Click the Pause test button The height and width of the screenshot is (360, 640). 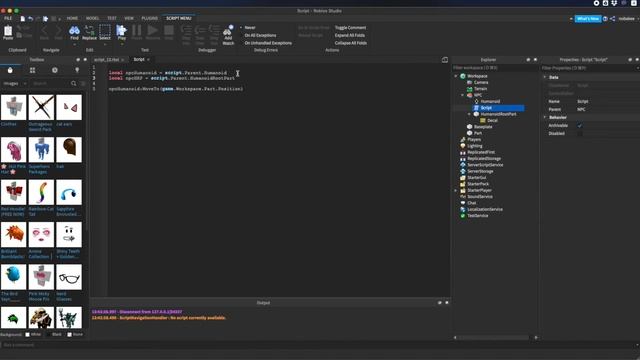tap(137, 32)
